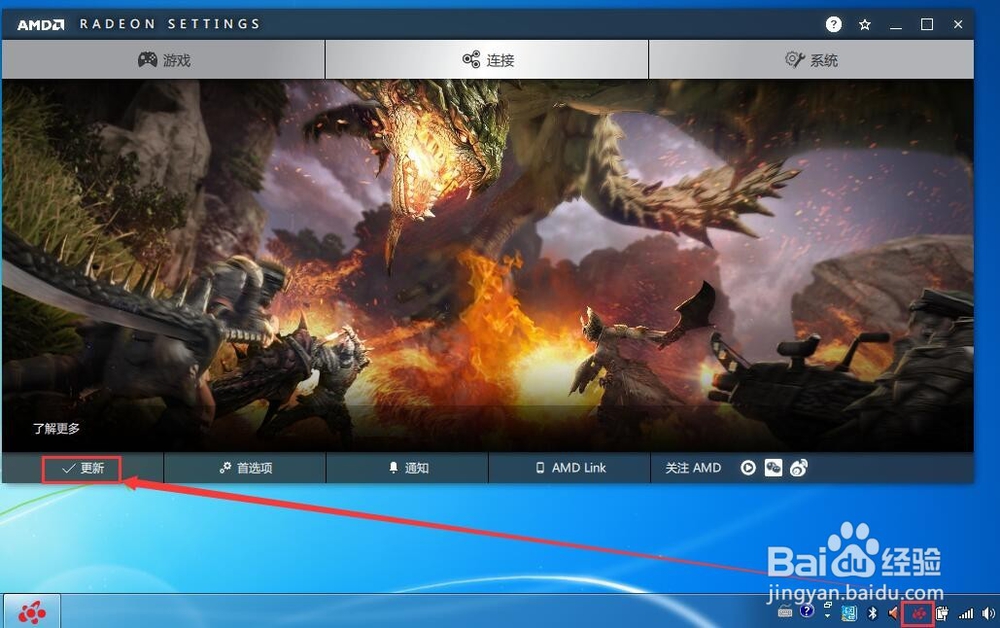Open the 游戏 (Gaming) tab

click(x=164, y=60)
